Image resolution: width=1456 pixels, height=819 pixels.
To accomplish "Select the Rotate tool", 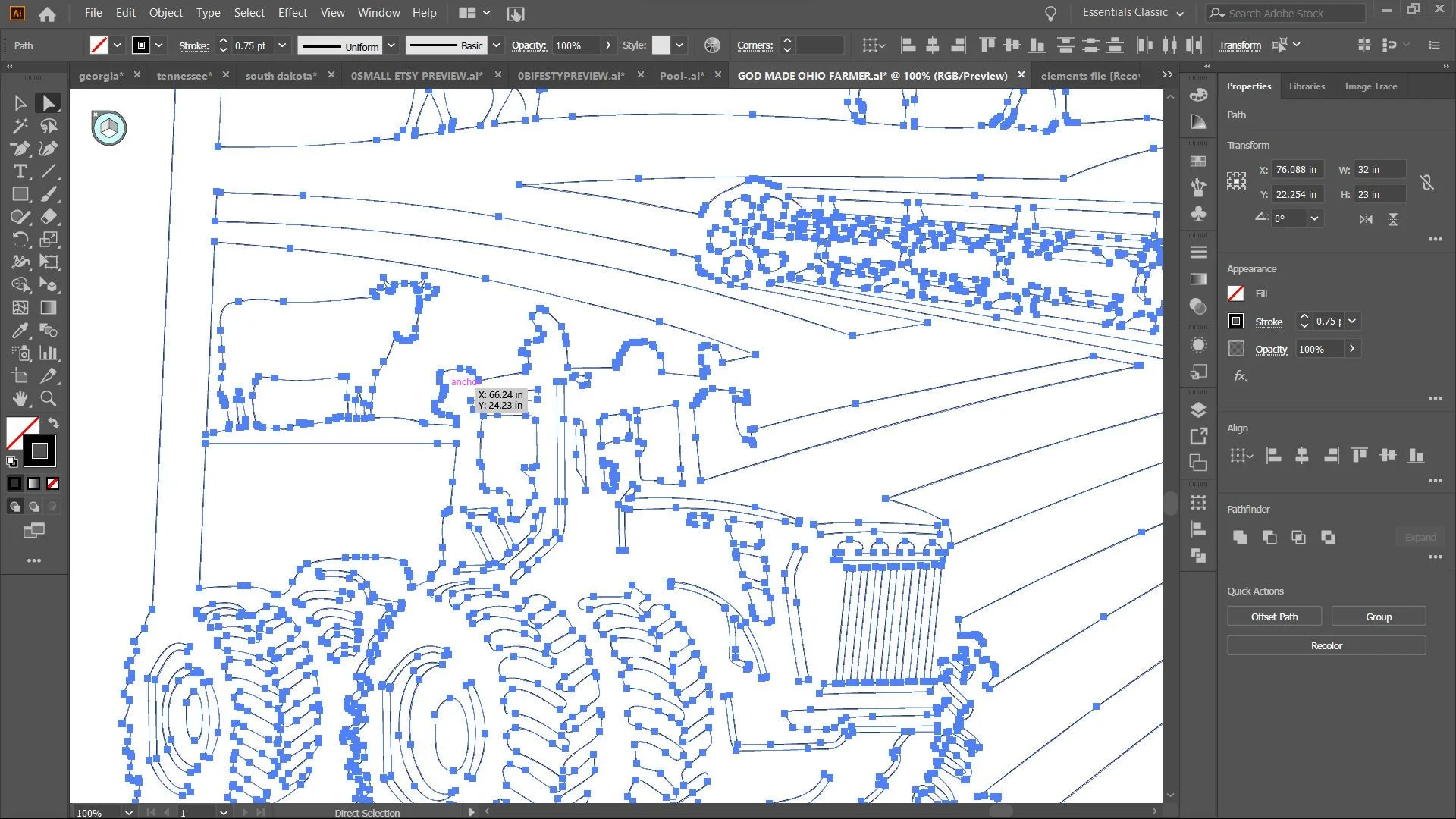I will [x=20, y=240].
